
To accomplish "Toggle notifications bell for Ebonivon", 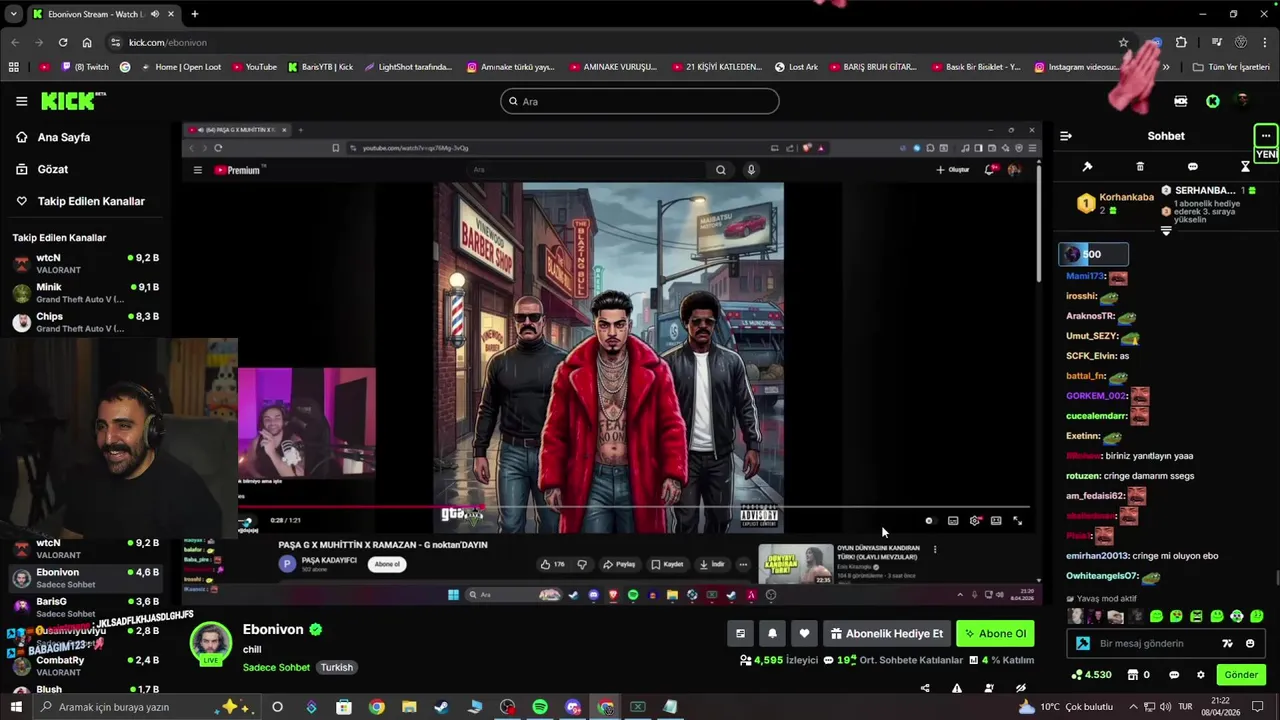I will [772, 633].
